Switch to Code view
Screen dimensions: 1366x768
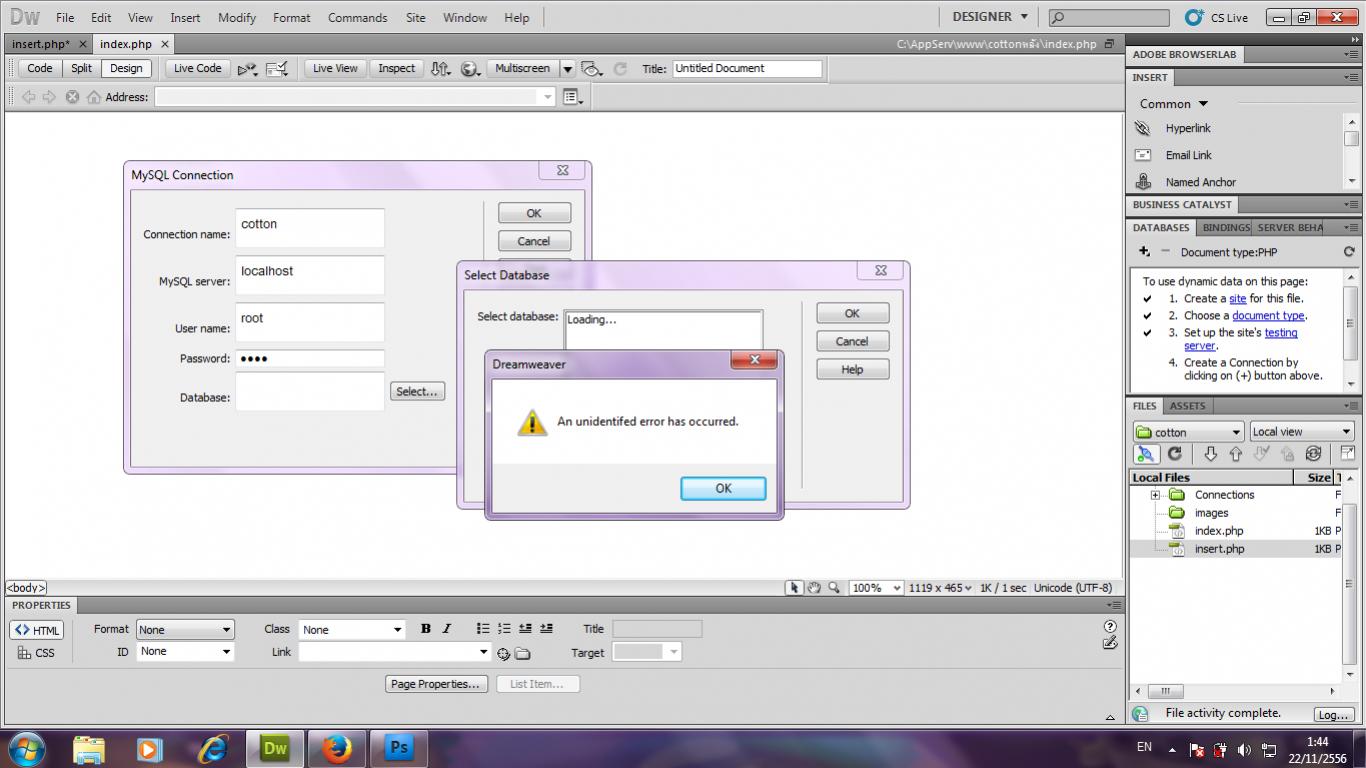40,68
